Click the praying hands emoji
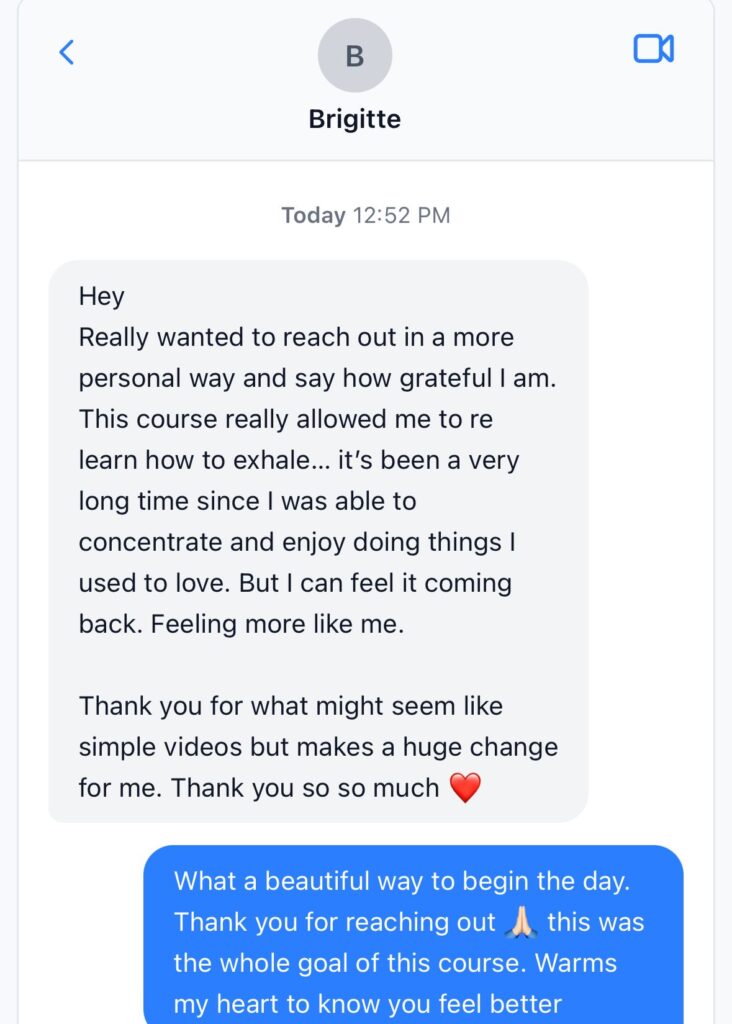The height and width of the screenshot is (1024, 732). point(521,922)
